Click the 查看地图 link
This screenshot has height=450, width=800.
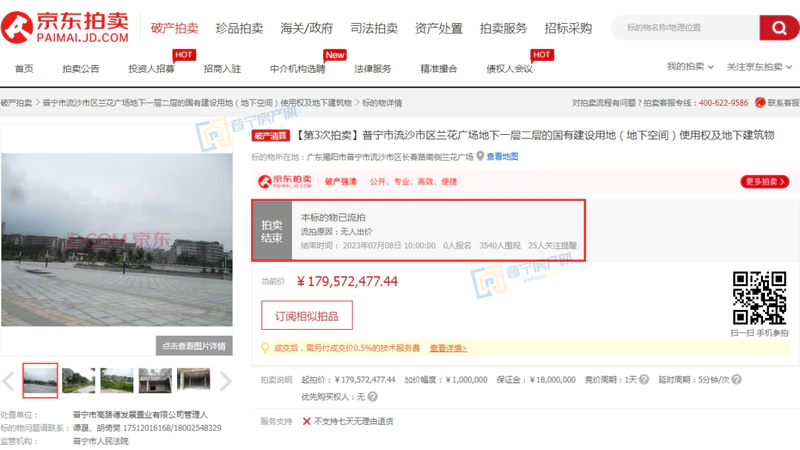click(502, 156)
